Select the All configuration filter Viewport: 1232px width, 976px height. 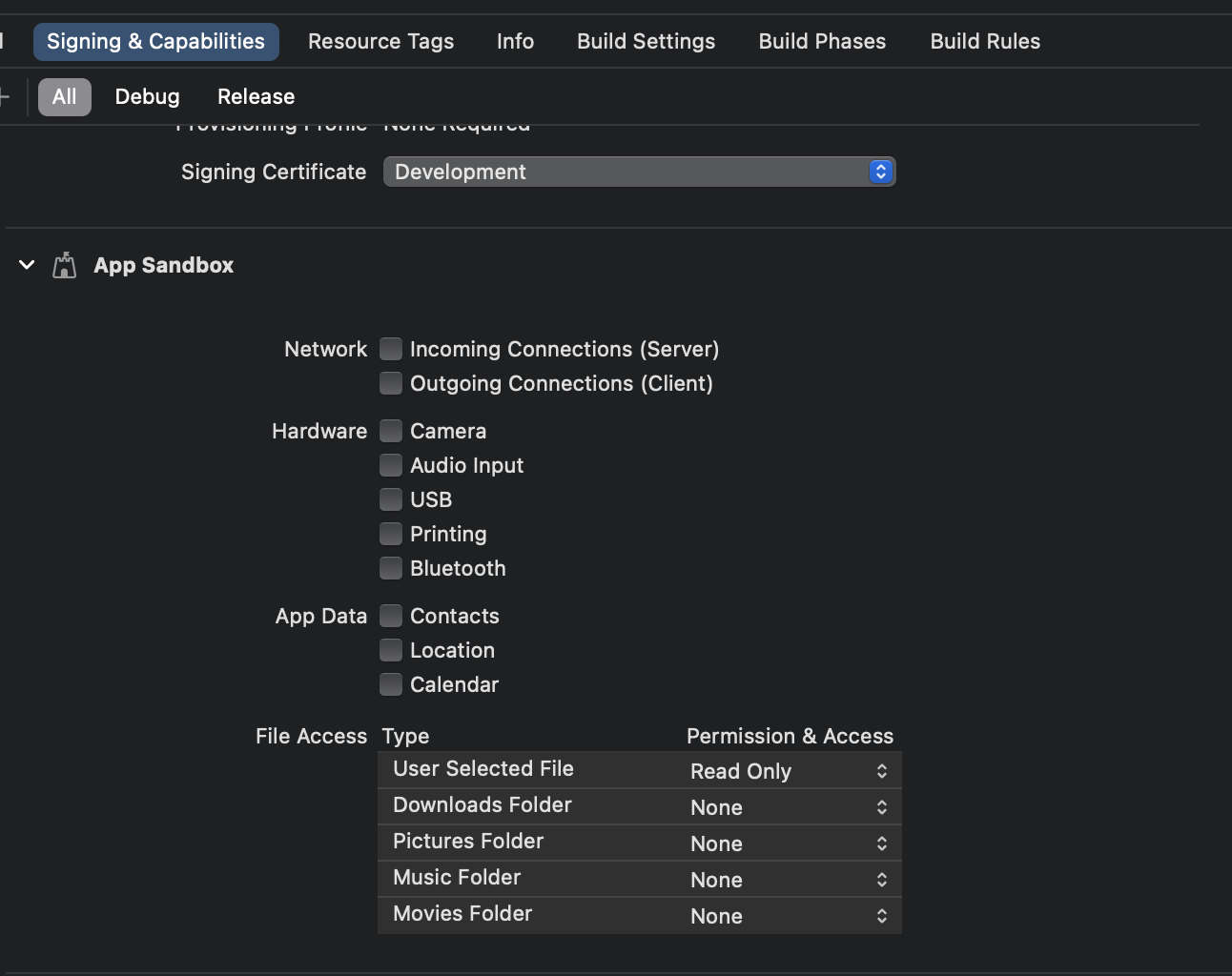(65, 97)
